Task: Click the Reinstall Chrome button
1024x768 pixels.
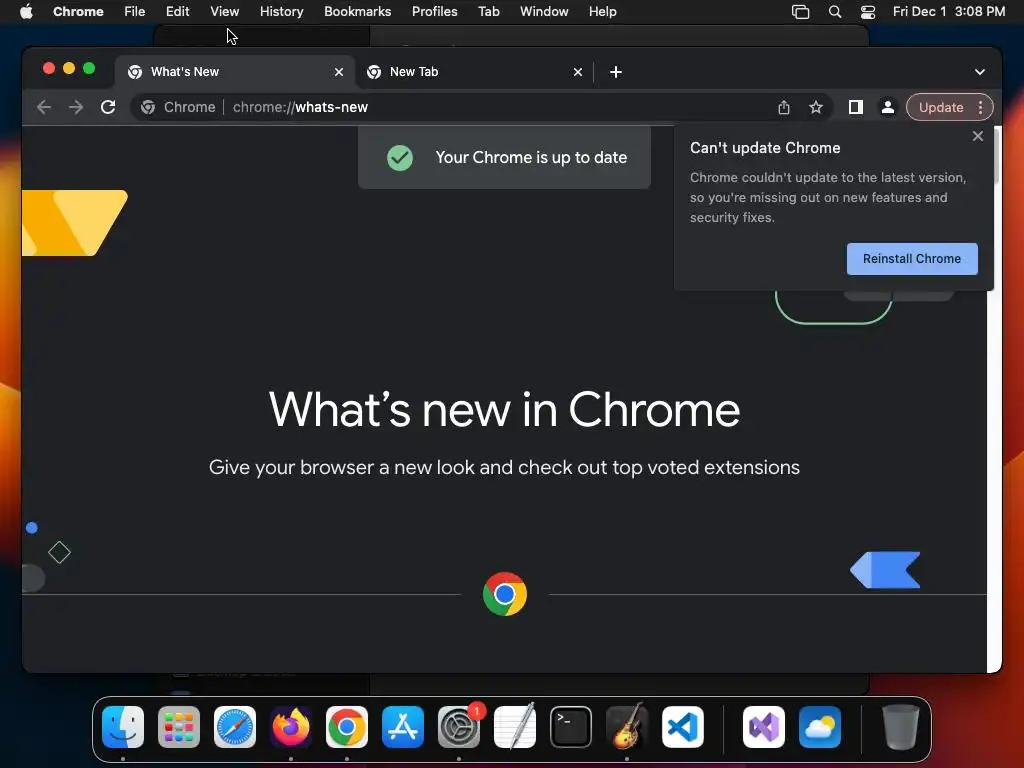Action: 912,259
